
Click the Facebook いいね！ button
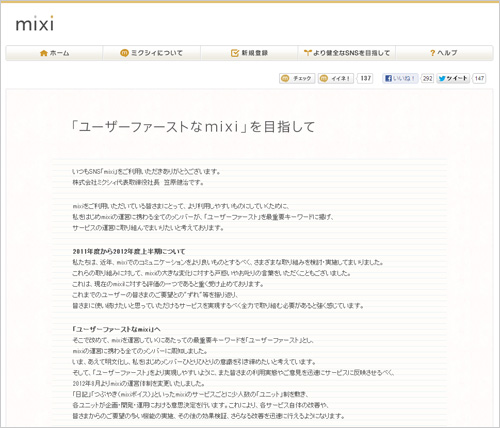(400, 78)
